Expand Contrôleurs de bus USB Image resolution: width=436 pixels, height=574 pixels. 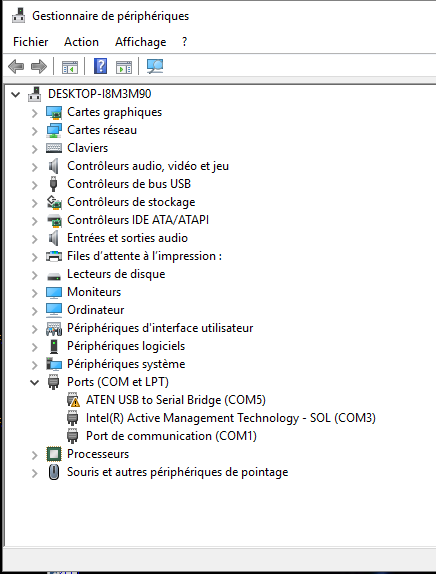34,184
